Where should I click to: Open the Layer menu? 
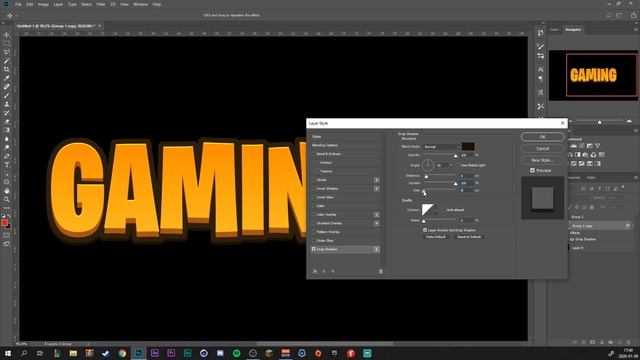[58, 4]
